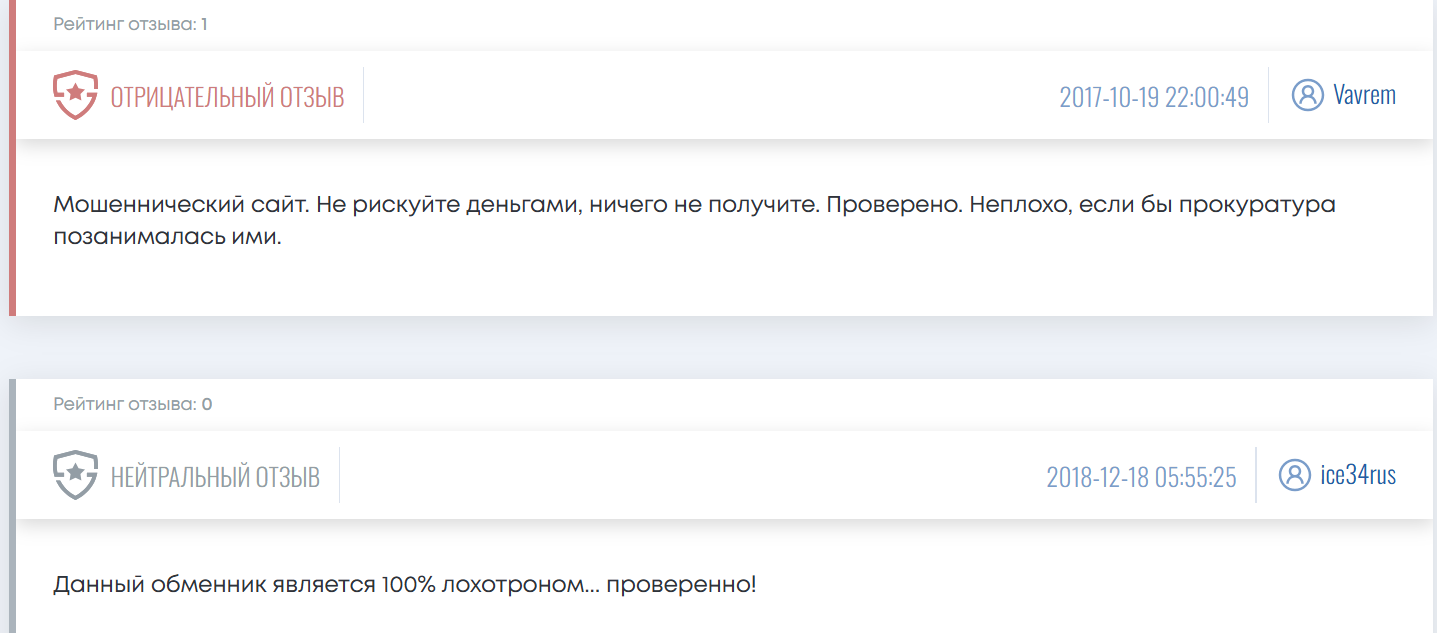Select the profile icon of the 2018 review author
Image resolution: width=1437 pixels, height=633 pixels.
point(1297,476)
